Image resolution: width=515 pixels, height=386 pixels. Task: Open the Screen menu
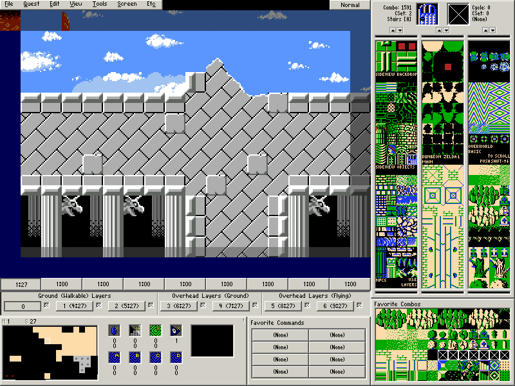pyautogui.click(x=127, y=4)
